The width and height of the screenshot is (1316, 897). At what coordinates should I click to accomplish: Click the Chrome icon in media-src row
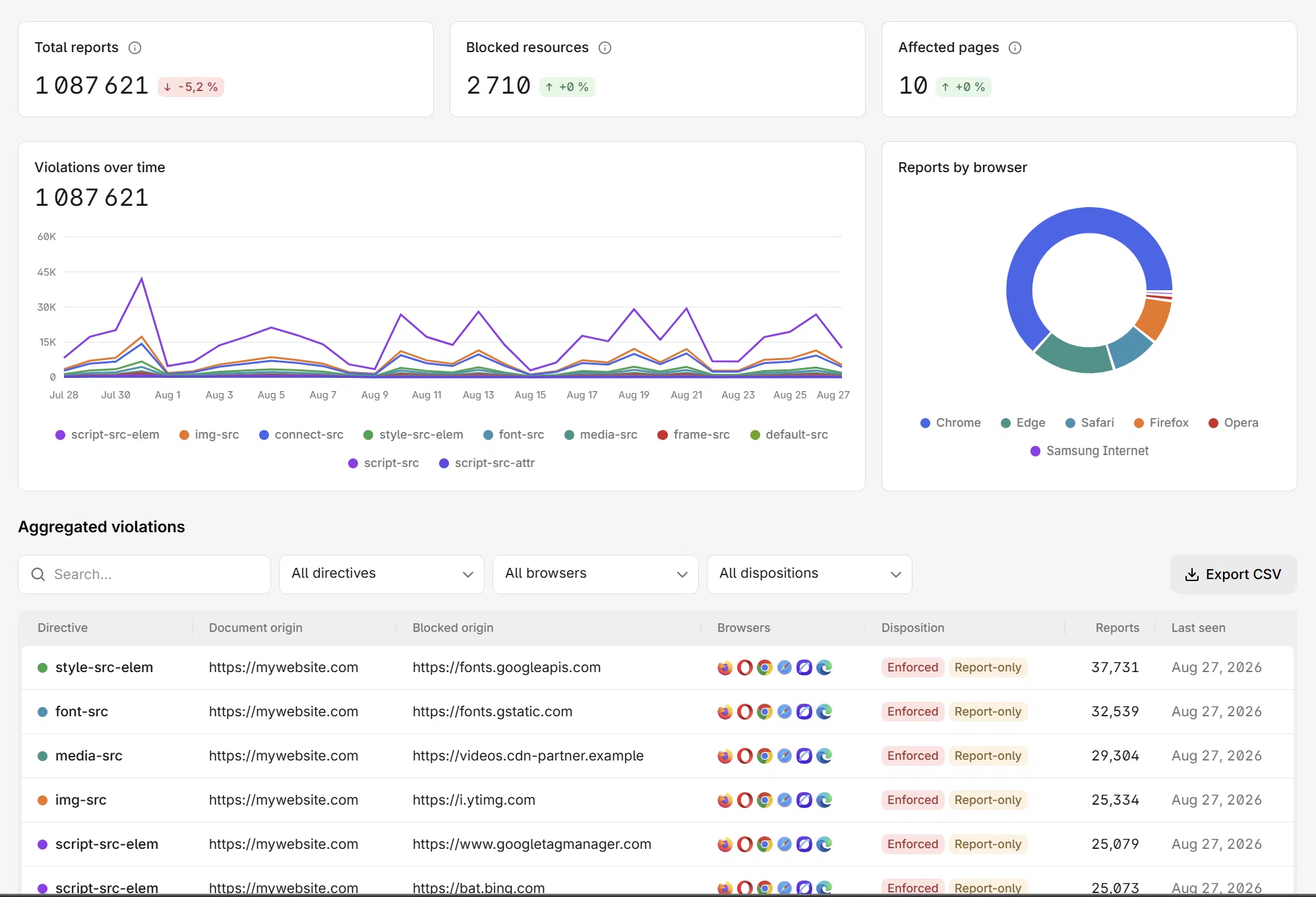click(765, 756)
